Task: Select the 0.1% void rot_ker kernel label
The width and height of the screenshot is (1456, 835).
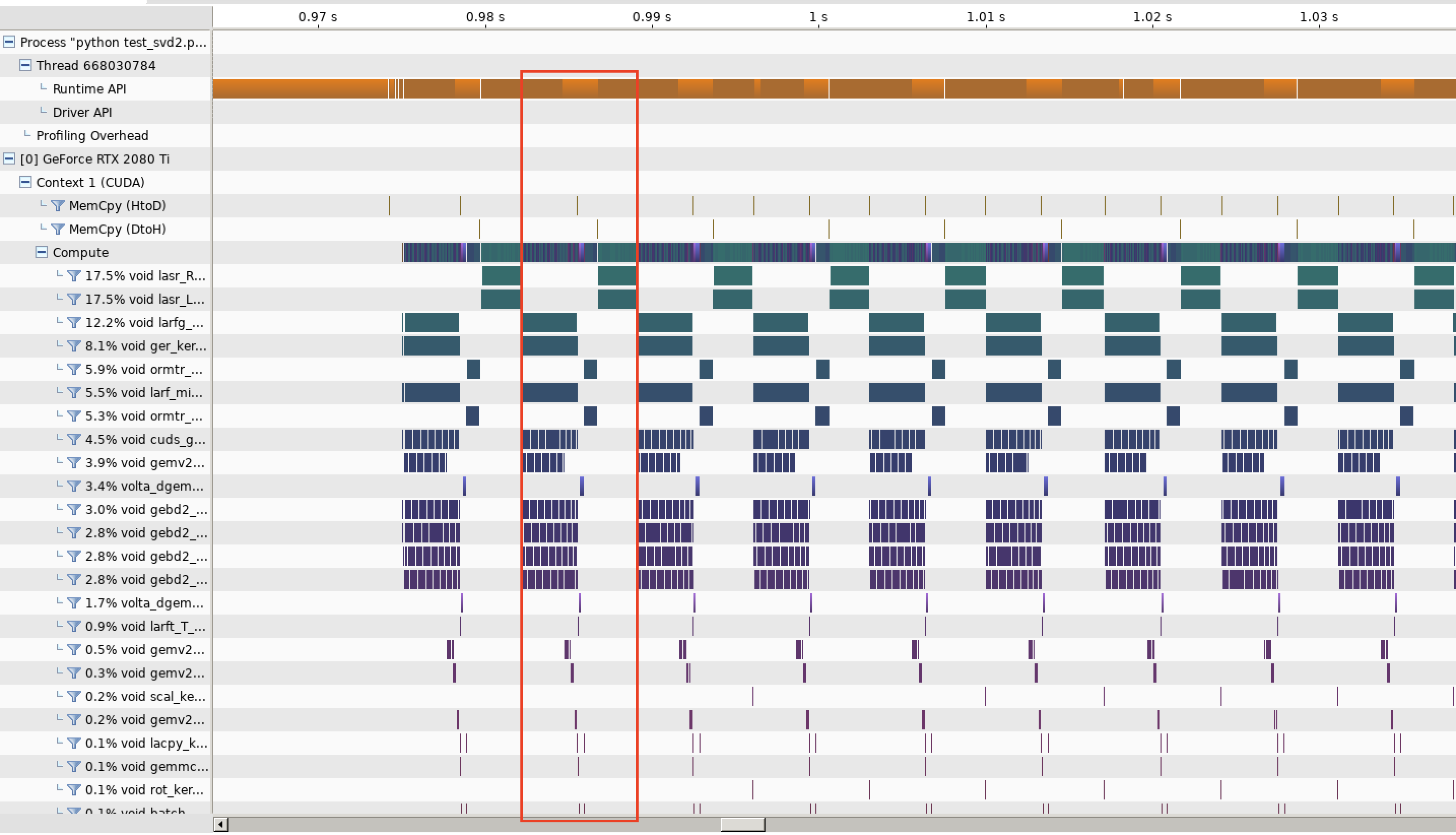Action: [145, 790]
